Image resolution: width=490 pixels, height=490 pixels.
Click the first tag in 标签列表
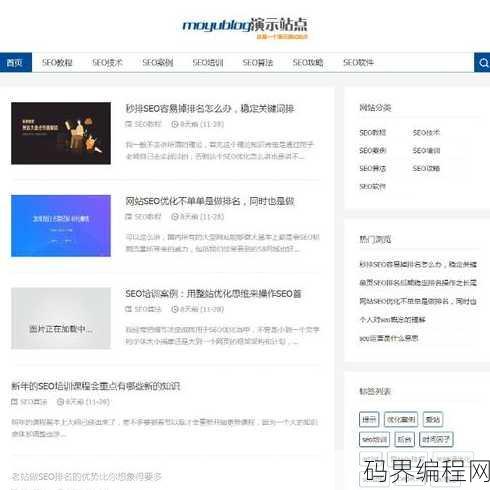click(x=369, y=419)
